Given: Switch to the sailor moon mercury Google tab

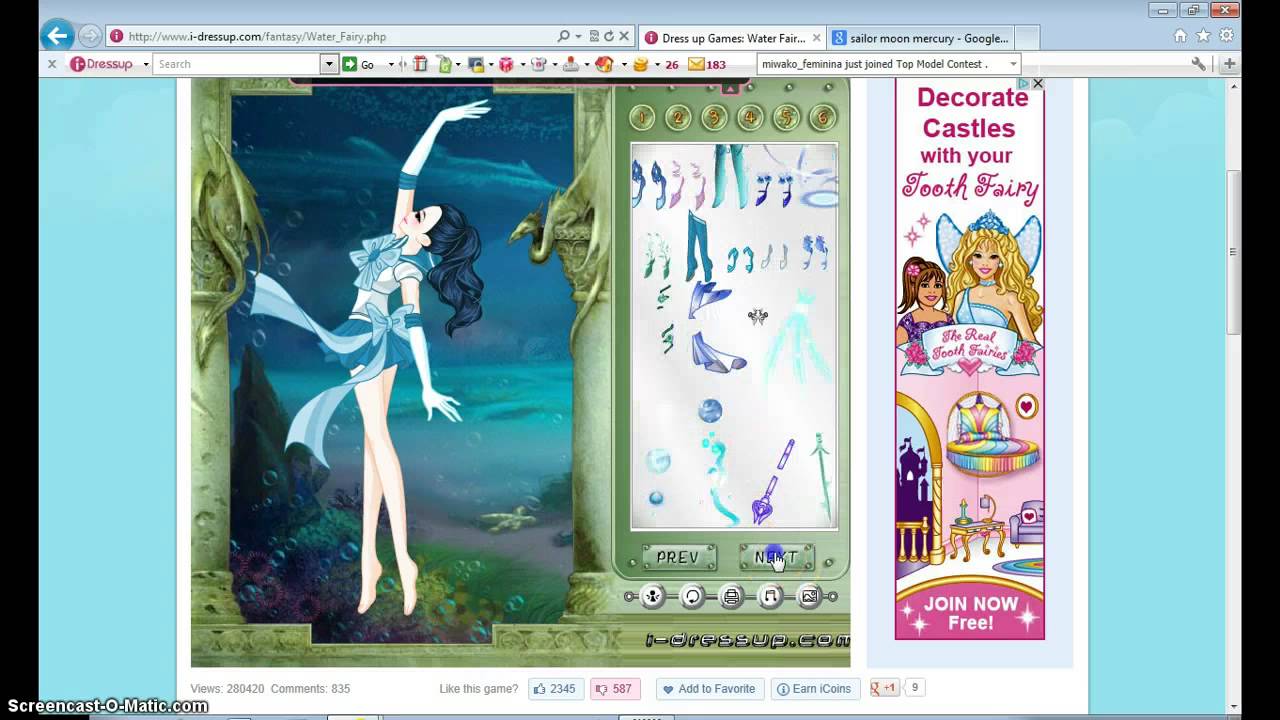Looking at the screenshot, I should click(x=920, y=38).
